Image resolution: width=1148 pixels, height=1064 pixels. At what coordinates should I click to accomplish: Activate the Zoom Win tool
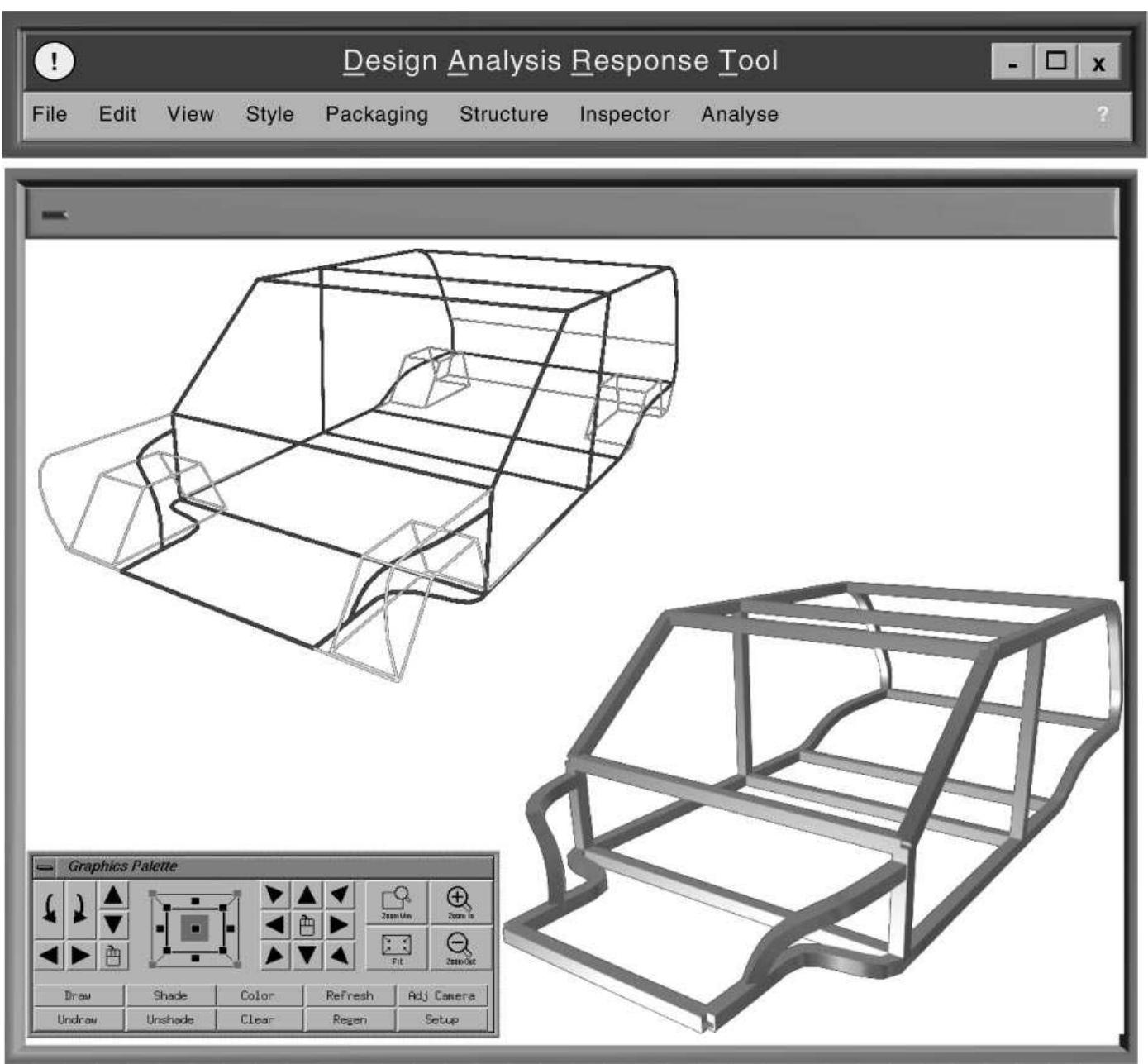pos(397,903)
